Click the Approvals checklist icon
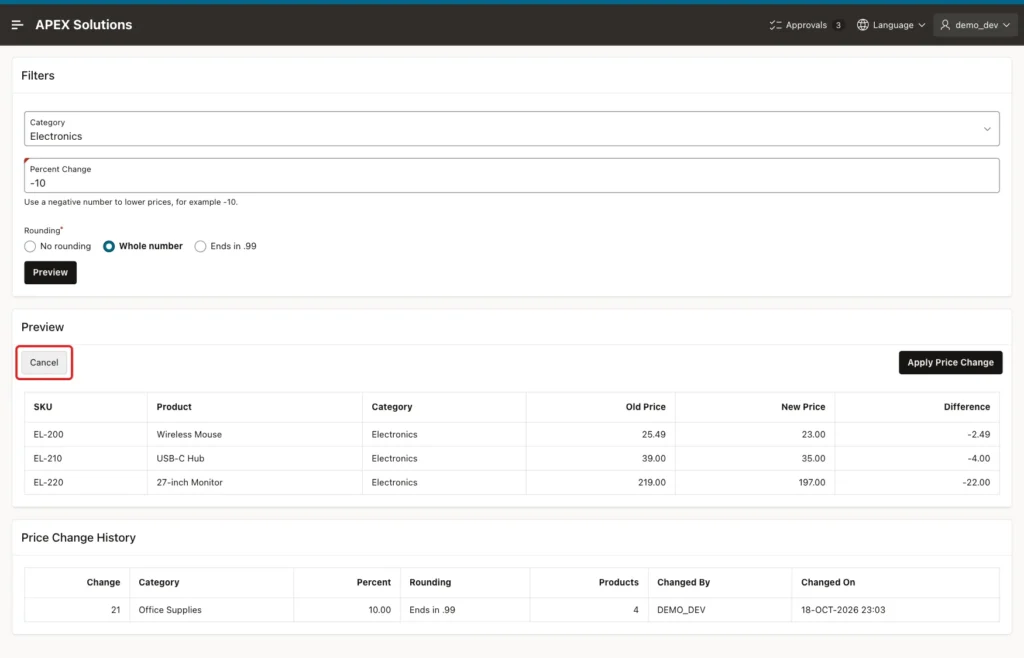Viewport: 1024px width, 658px height. pos(775,25)
